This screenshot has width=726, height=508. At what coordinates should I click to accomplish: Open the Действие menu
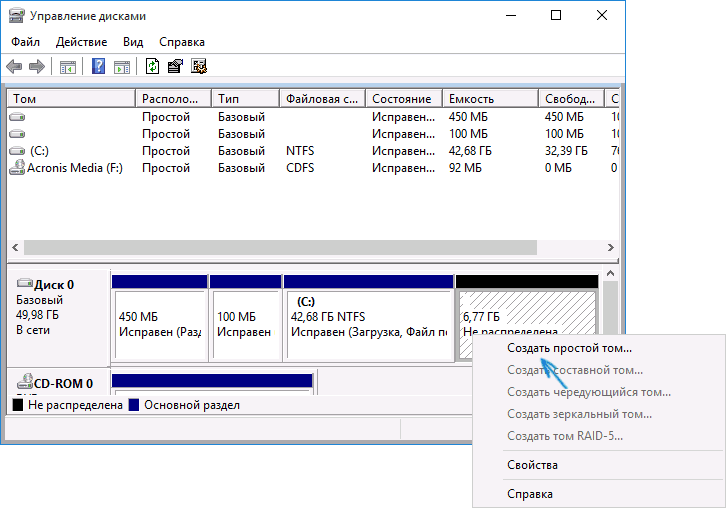(x=81, y=42)
